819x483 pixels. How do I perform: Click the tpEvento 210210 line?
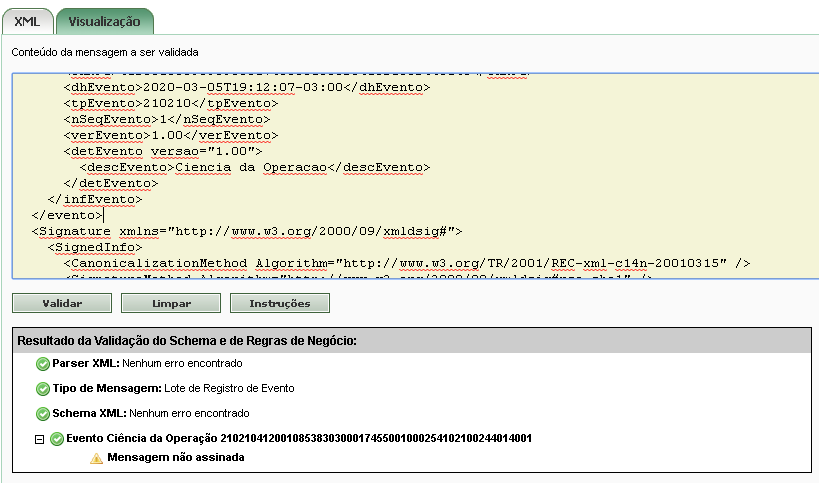[x=171, y=103]
